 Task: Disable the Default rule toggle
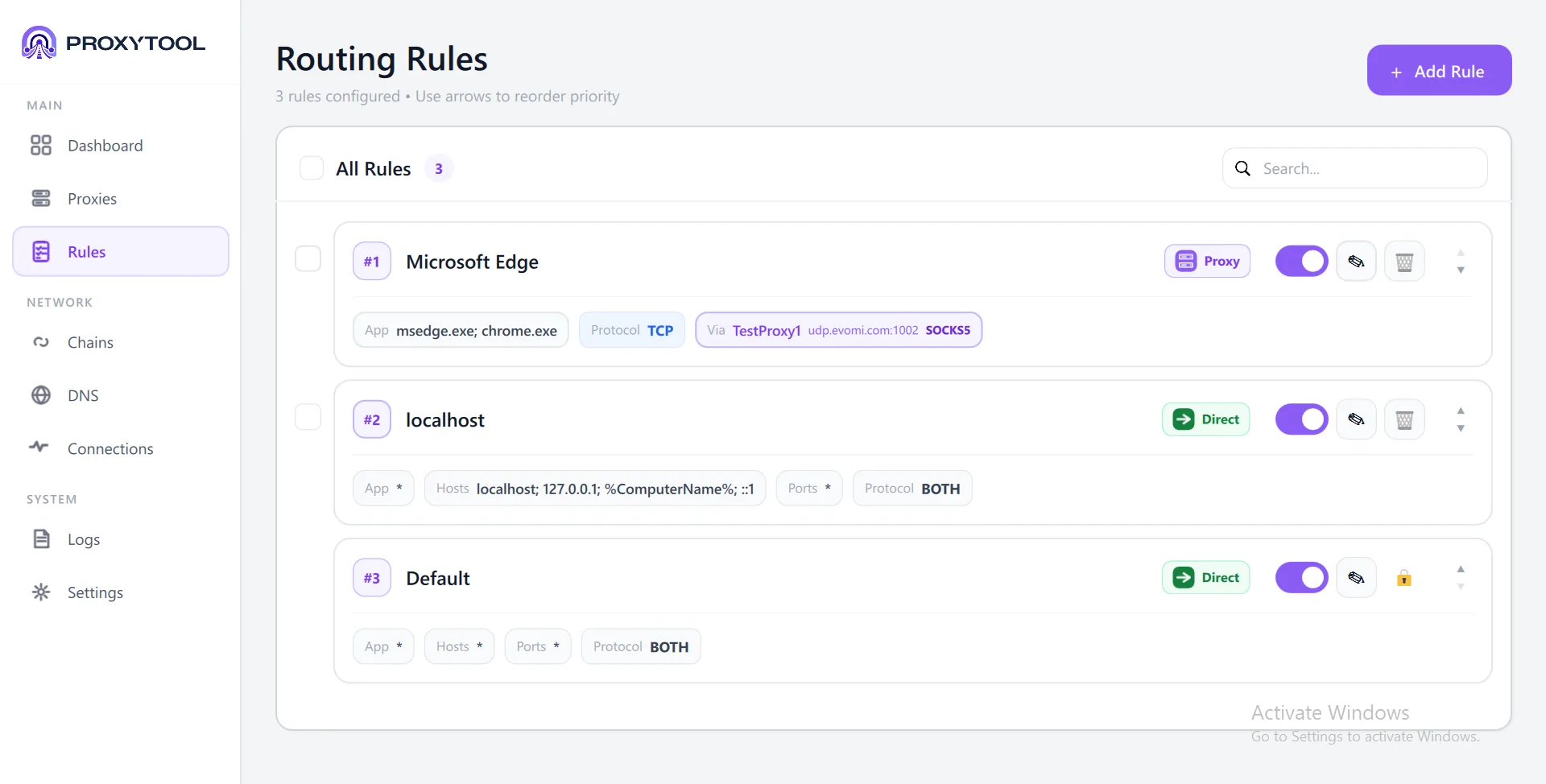point(1301,577)
